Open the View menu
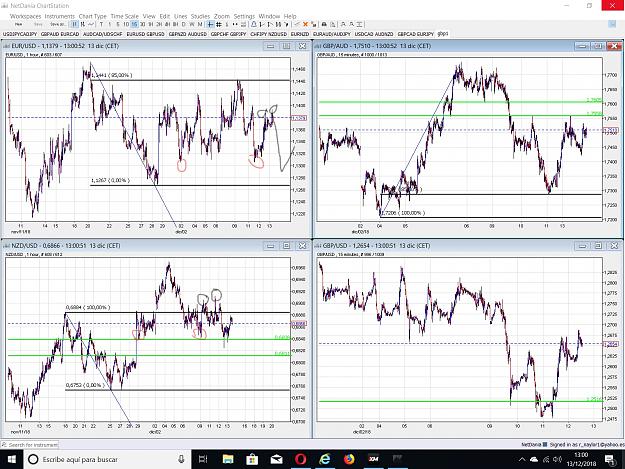Viewport: 625px width, 469px height. tap(149, 16)
